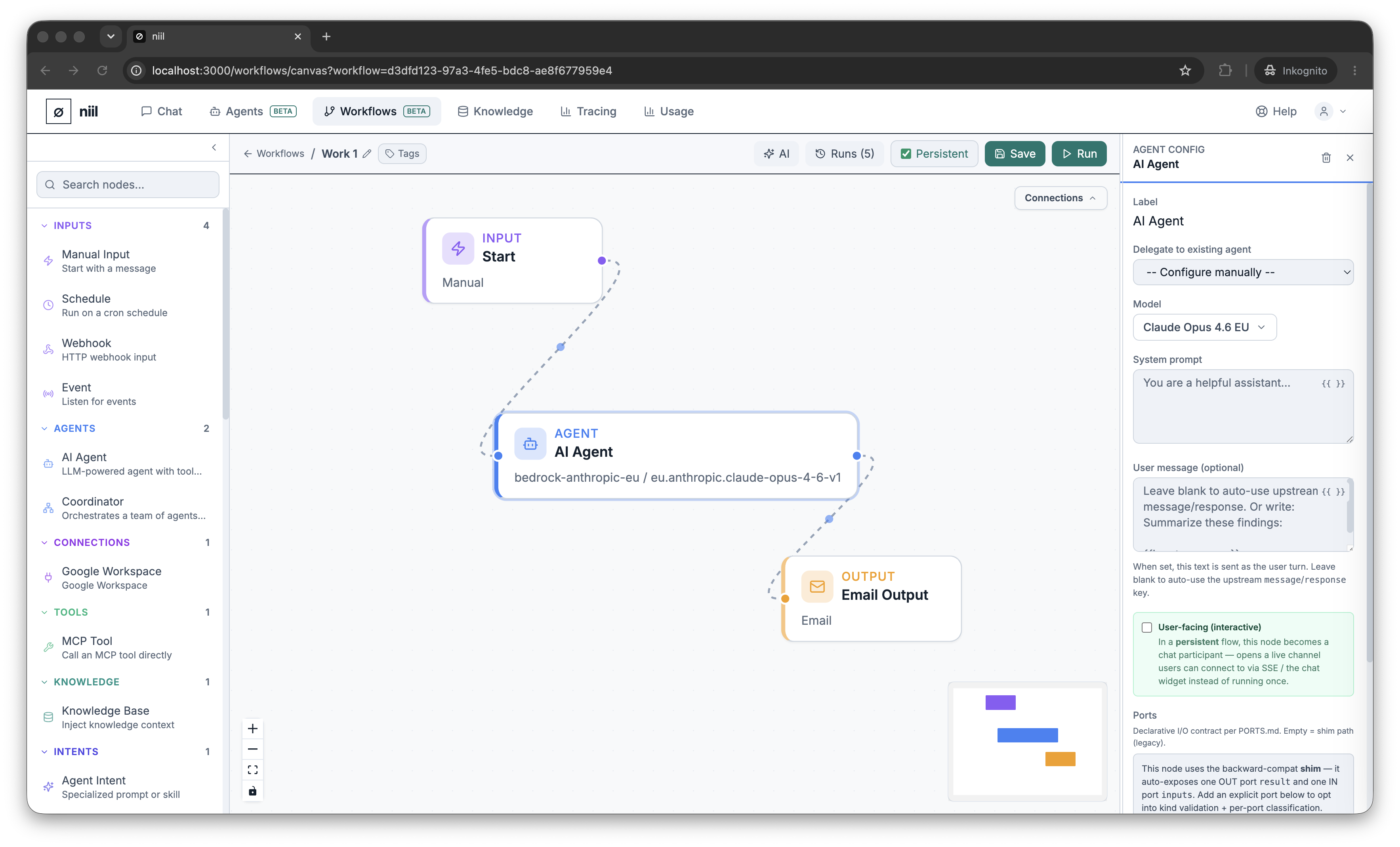Click the Search nodes input field
Screen dimensions: 1400x847
[128, 185]
